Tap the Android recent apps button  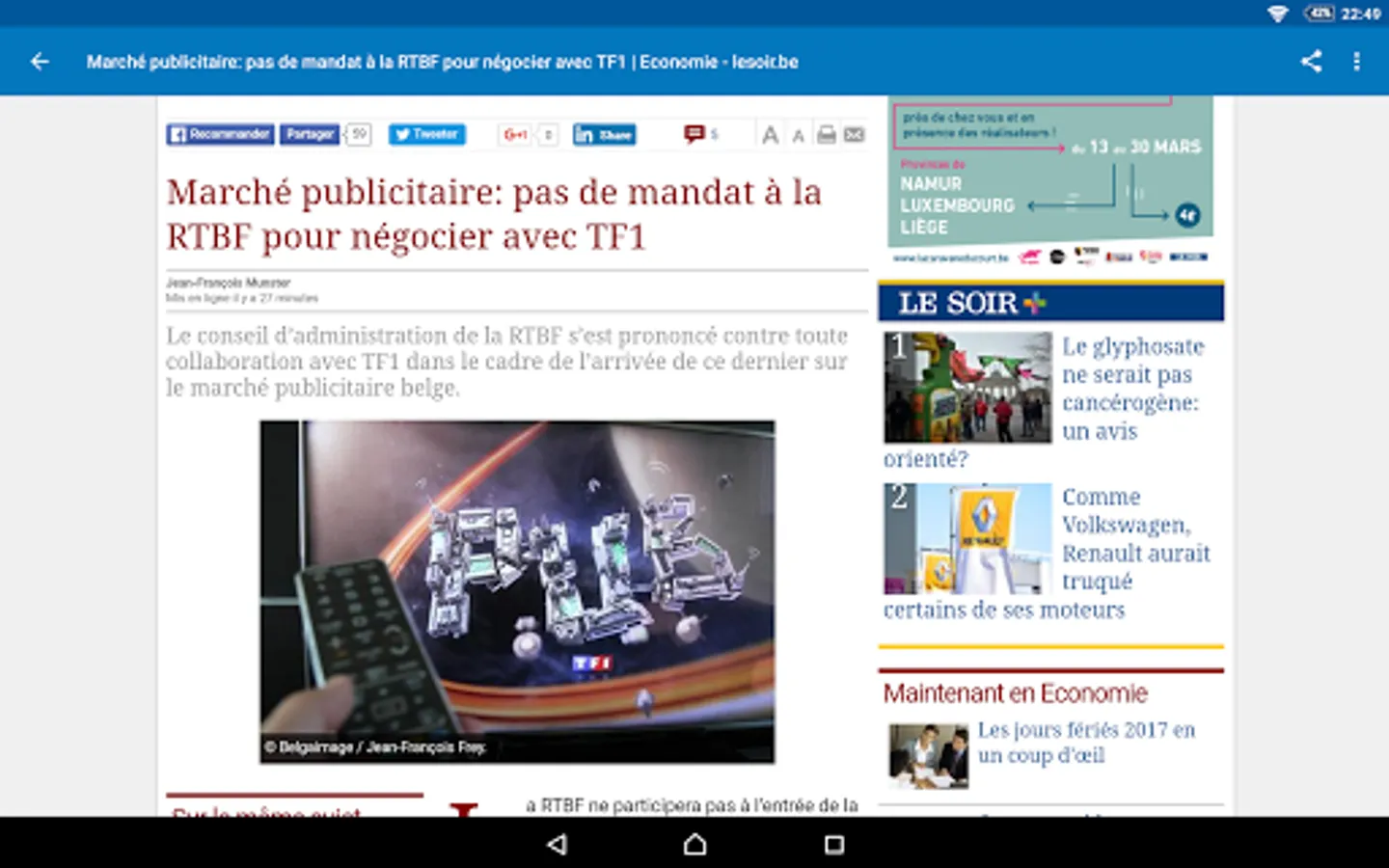point(834,844)
